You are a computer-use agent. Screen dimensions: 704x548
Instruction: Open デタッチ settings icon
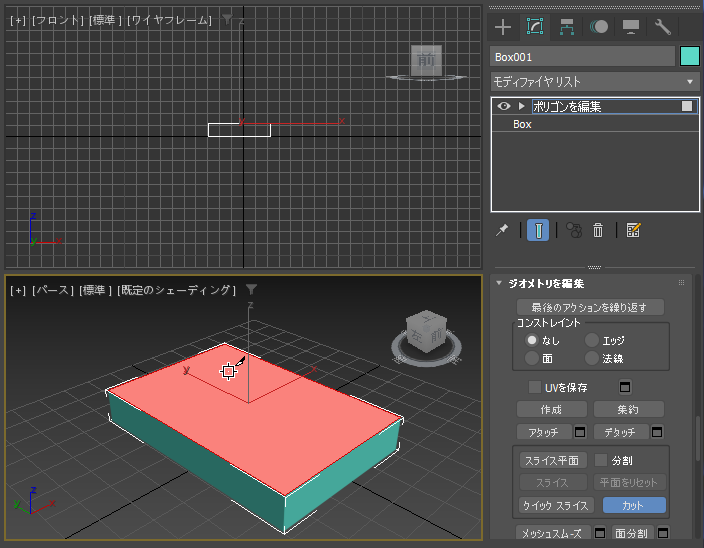(x=657, y=432)
